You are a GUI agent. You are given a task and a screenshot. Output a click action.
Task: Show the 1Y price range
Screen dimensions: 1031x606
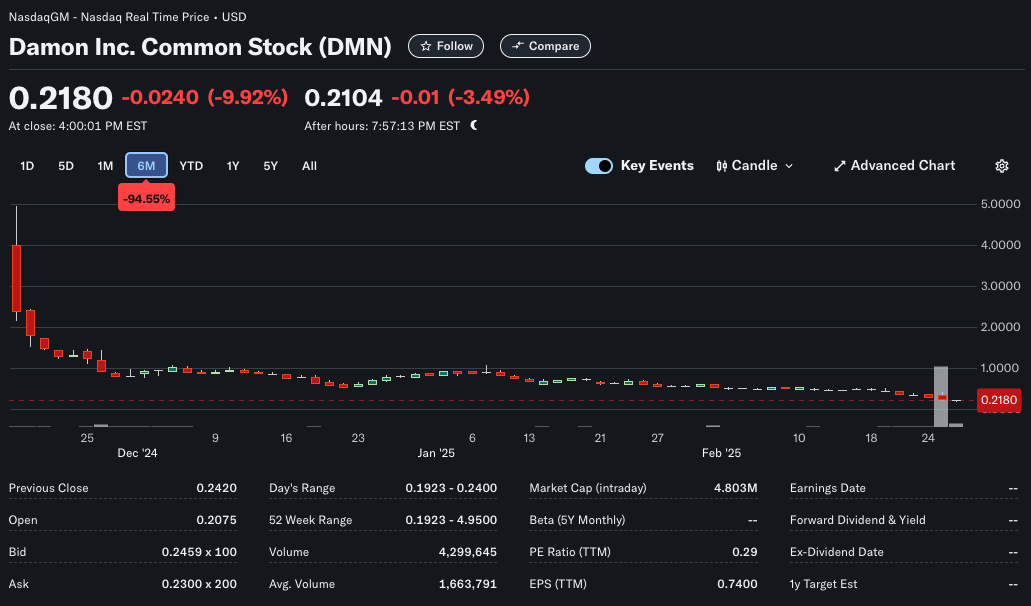point(233,166)
